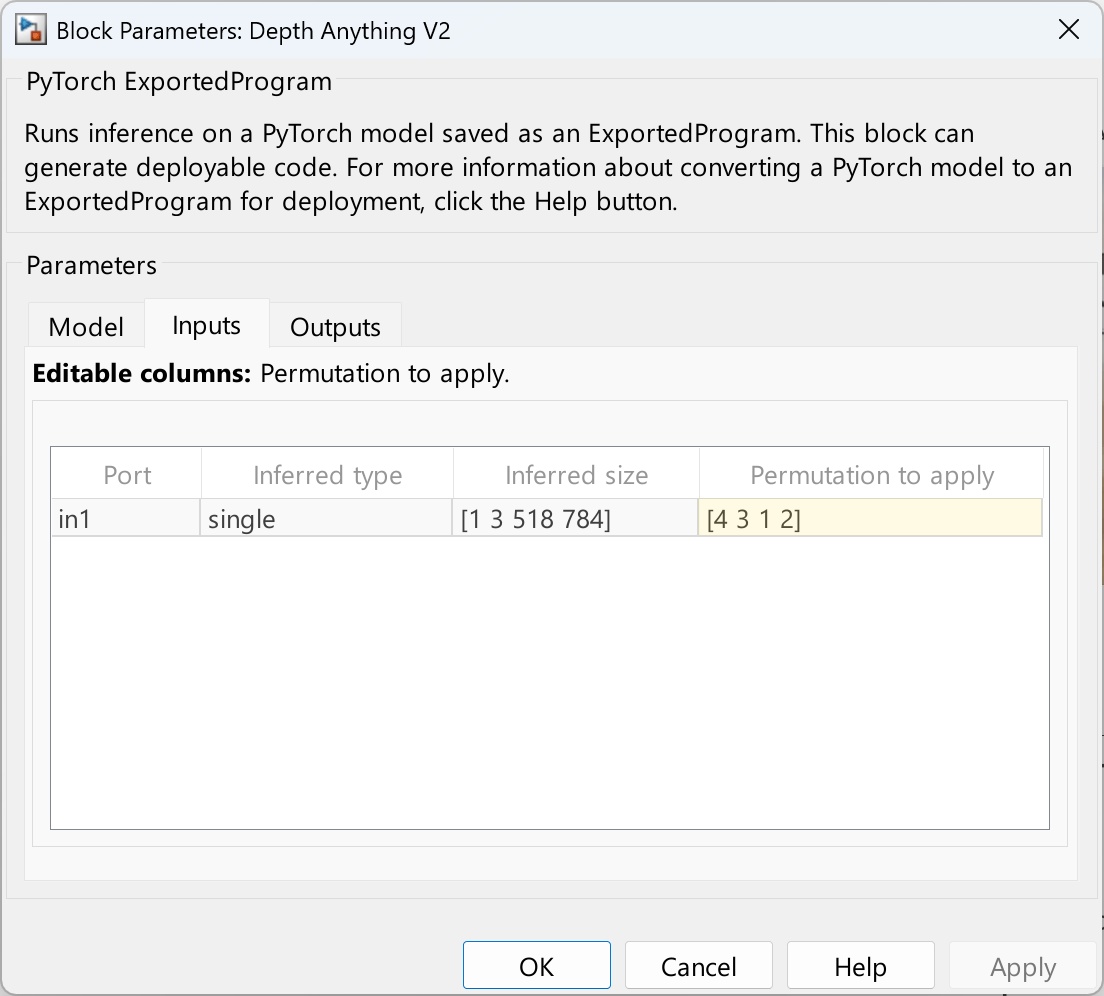The width and height of the screenshot is (1104, 996).
Task: Select the in1 port cell
Action: [126, 519]
